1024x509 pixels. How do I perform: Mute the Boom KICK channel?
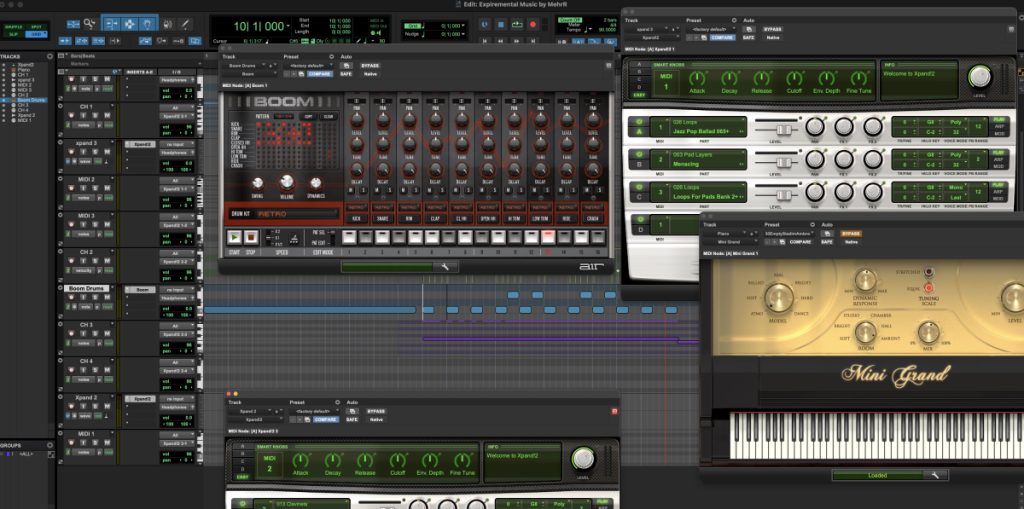[350, 190]
